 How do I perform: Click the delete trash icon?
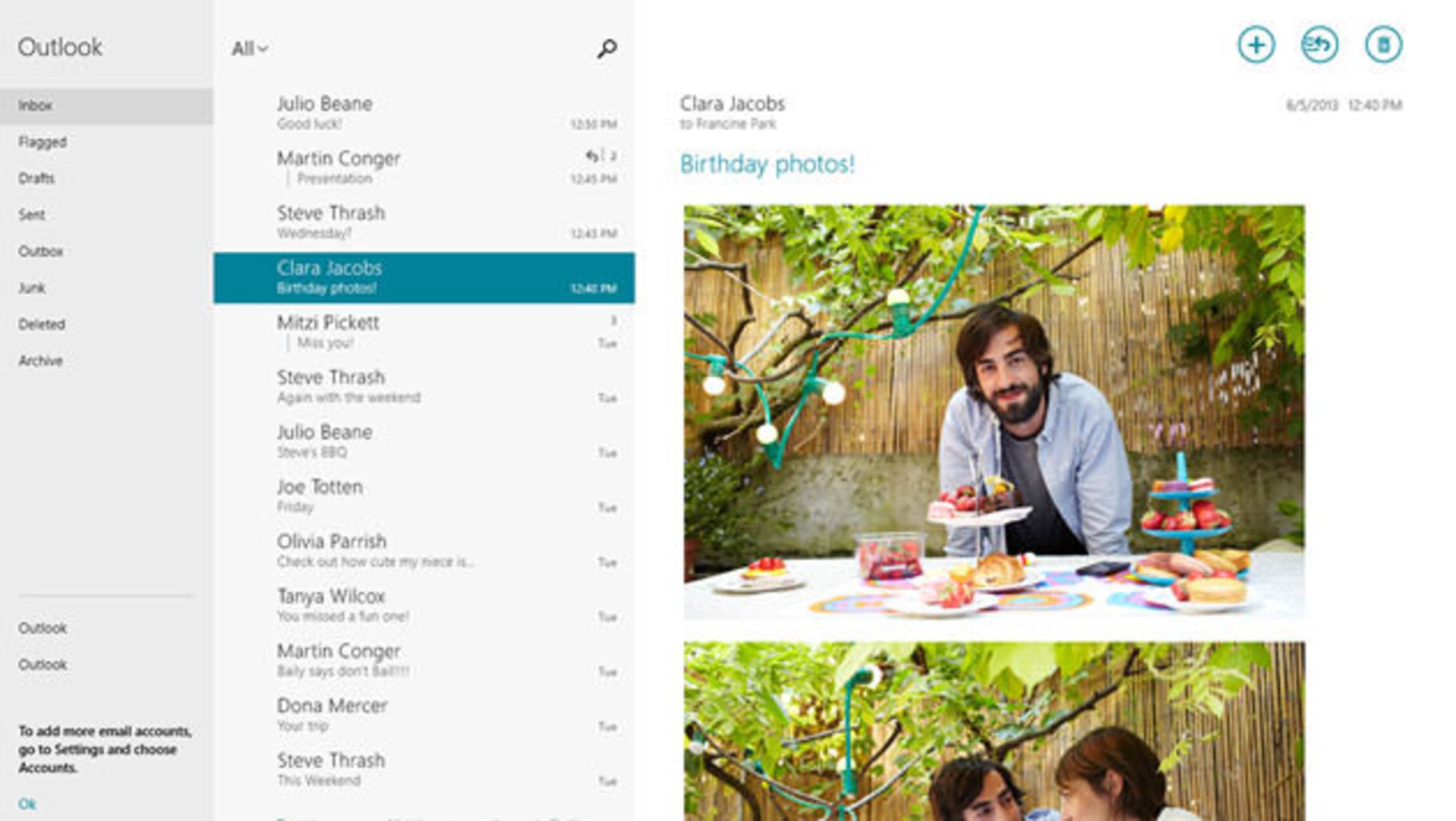1383,45
